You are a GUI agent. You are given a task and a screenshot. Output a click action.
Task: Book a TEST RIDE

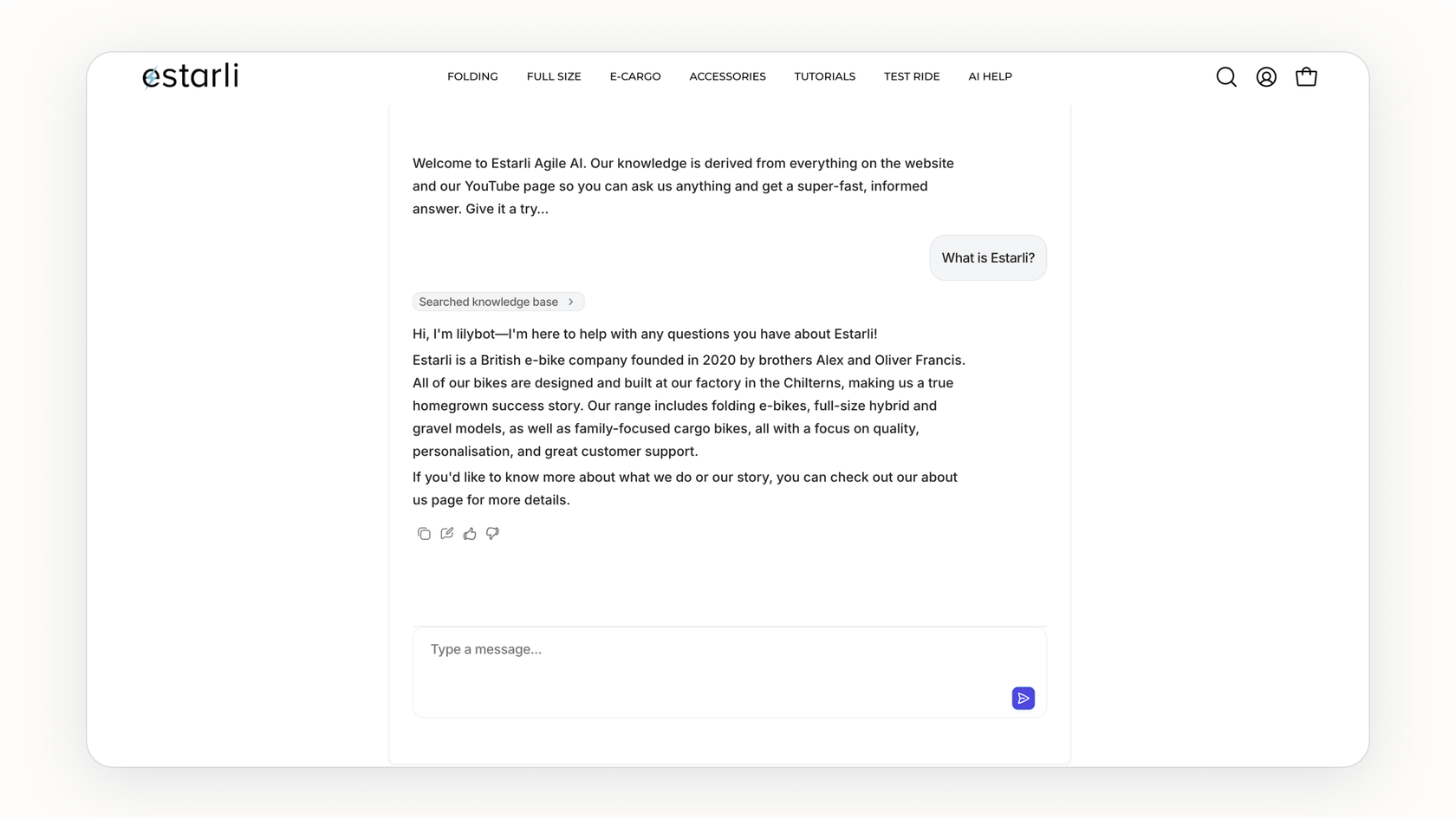pyautogui.click(x=911, y=76)
